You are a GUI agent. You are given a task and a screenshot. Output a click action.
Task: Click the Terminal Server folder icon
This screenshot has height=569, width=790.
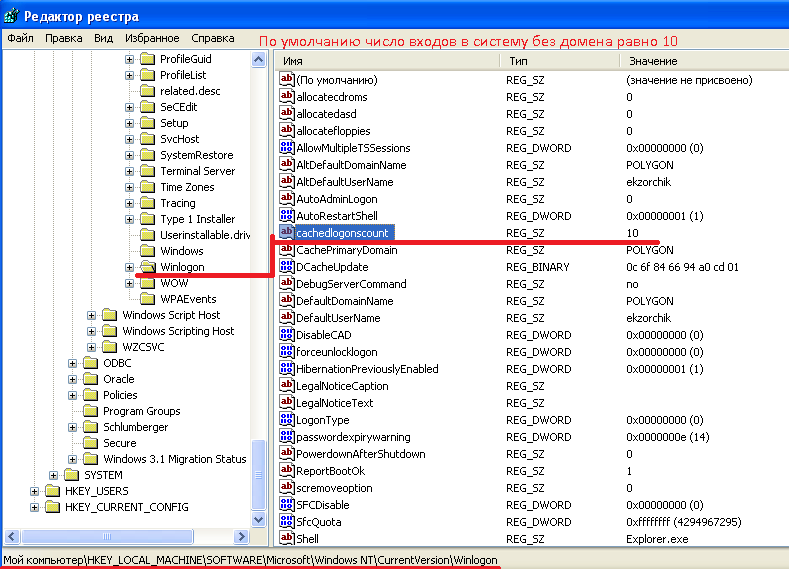148,171
